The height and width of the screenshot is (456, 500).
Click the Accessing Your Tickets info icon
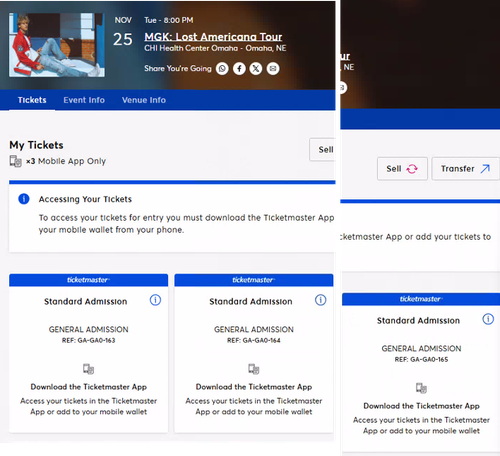point(24,199)
